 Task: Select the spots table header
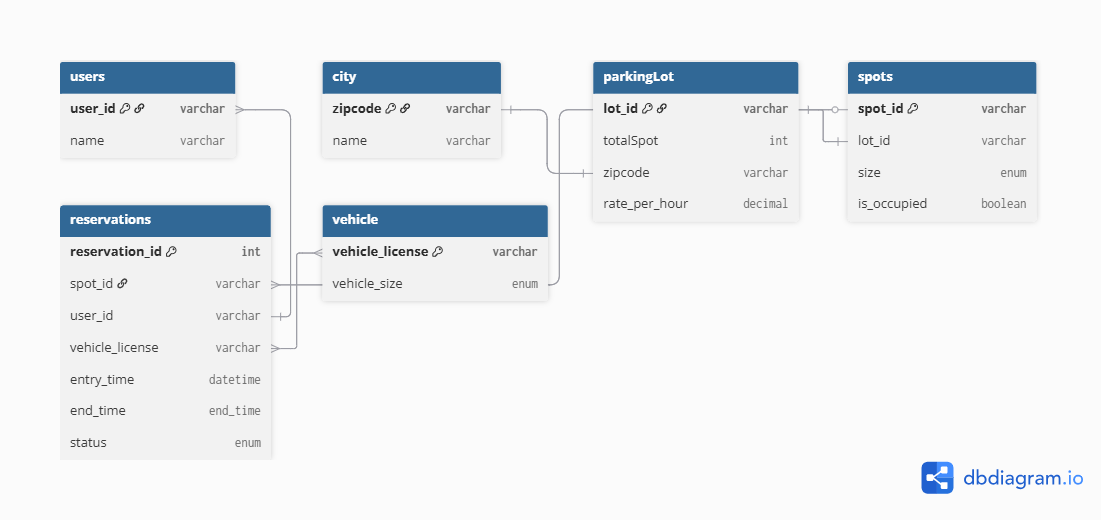(x=942, y=77)
